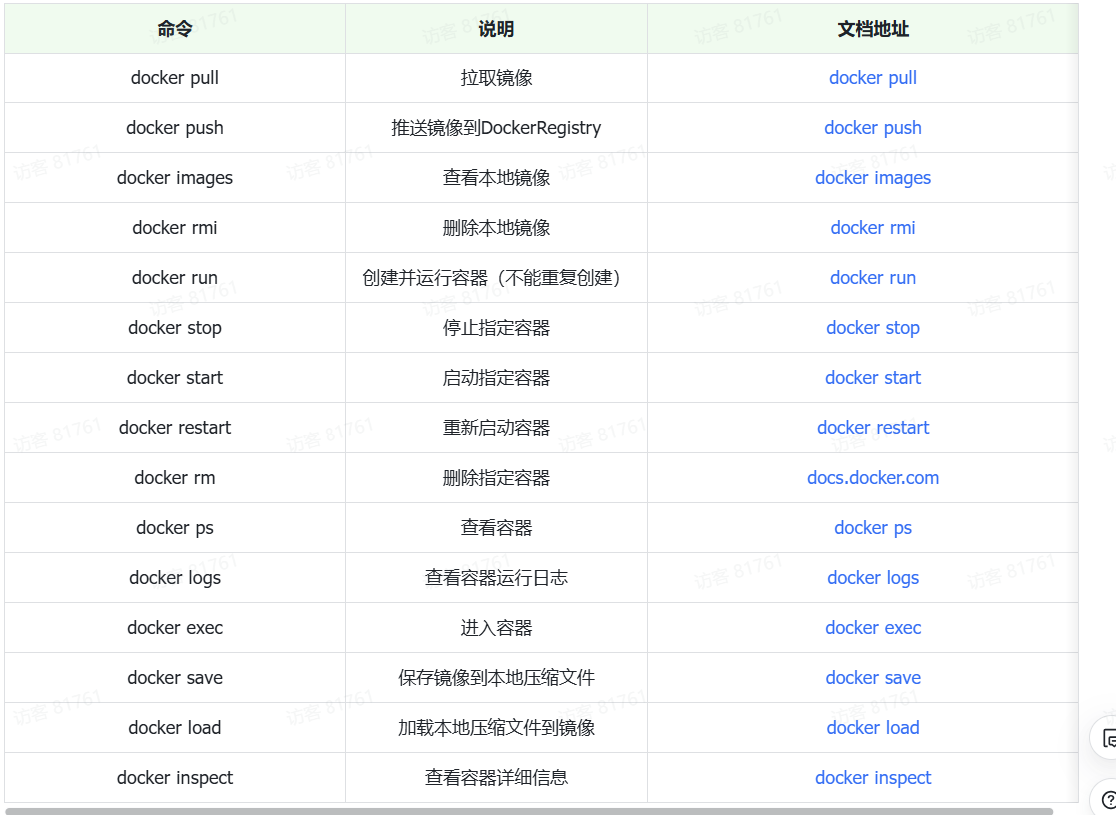Open the docker logs documentation link
The height and width of the screenshot is (815, 1116).
click(x=873, y=577)
